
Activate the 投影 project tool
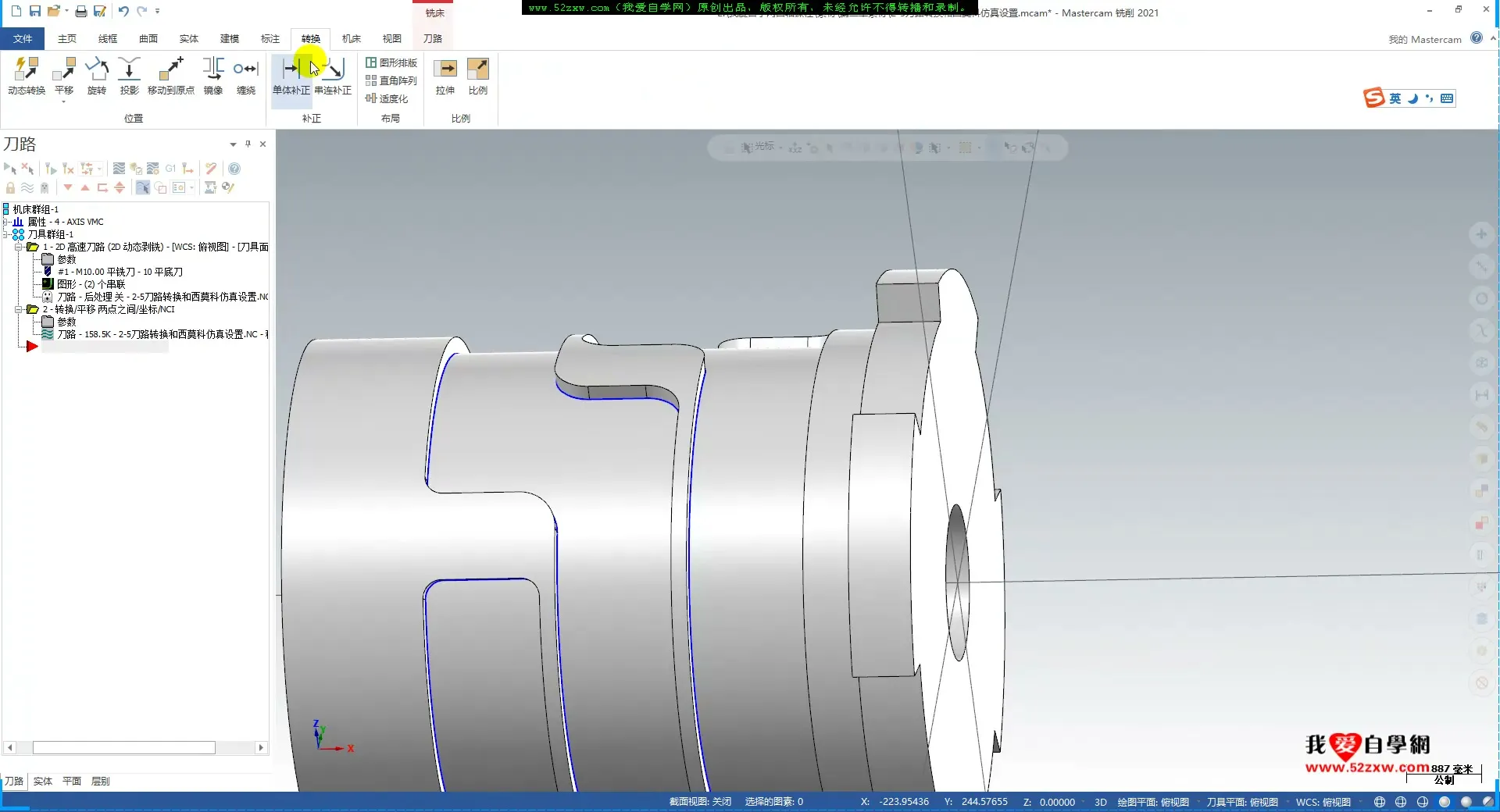[x=129, y=76]
